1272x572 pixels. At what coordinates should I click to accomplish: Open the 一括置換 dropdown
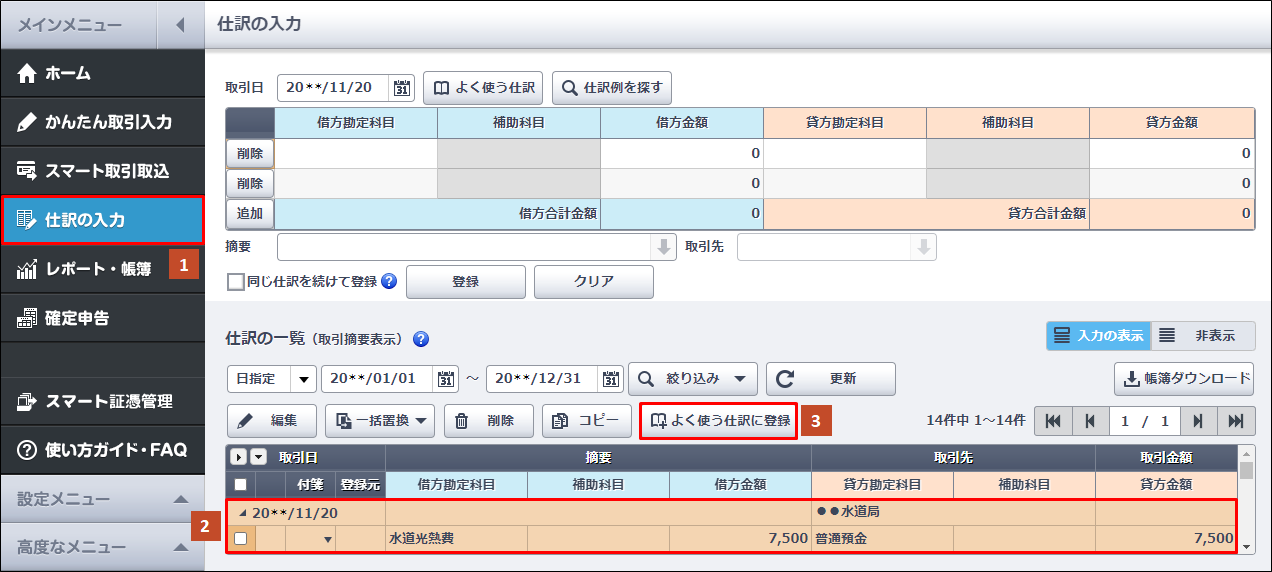coord(380,421)
